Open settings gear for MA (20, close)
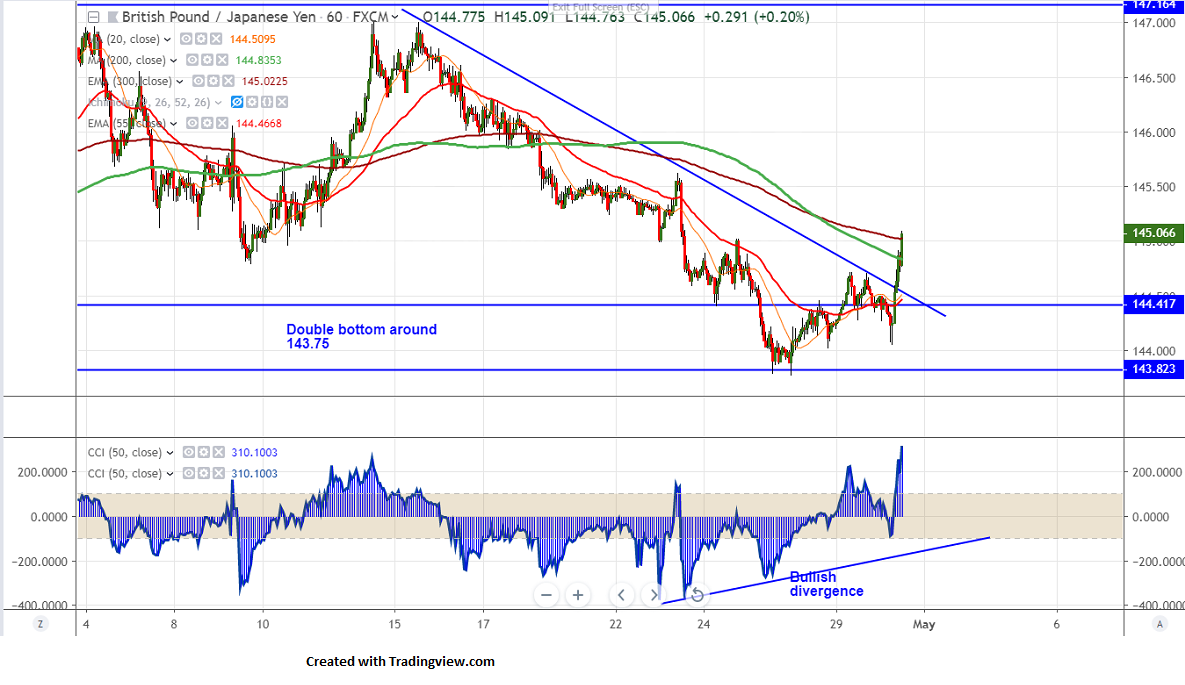The width and height of the screenshot is (1185, 685). (x=201, y=39)
